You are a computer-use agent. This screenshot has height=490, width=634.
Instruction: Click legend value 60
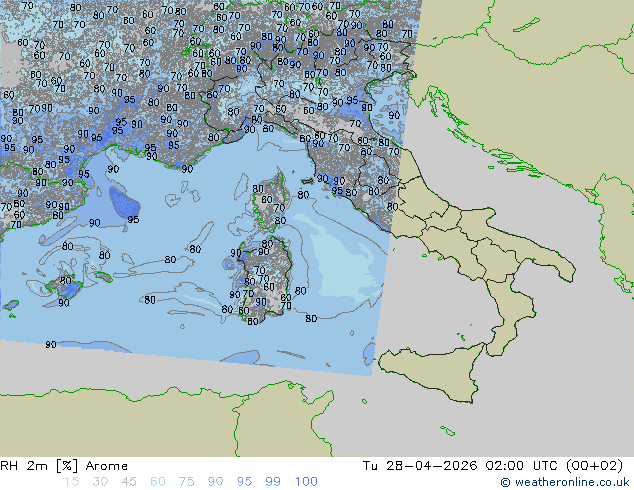(x=158, y=482)
